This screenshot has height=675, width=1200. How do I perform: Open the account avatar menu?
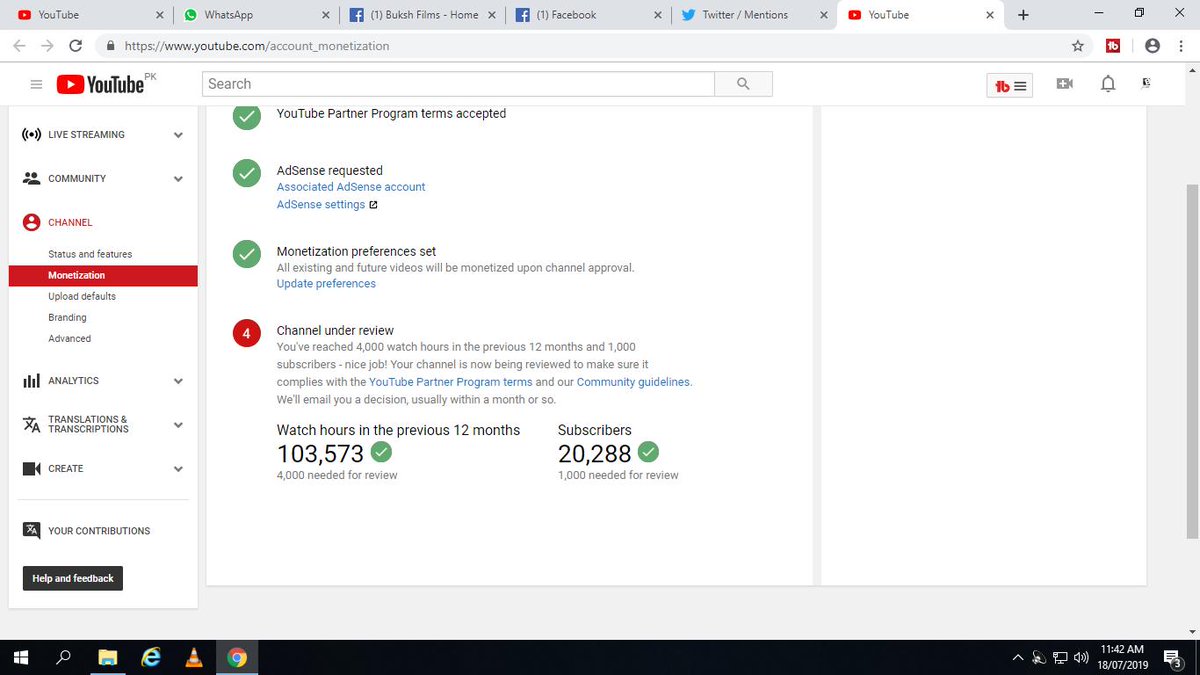(x=1147, y=84)
